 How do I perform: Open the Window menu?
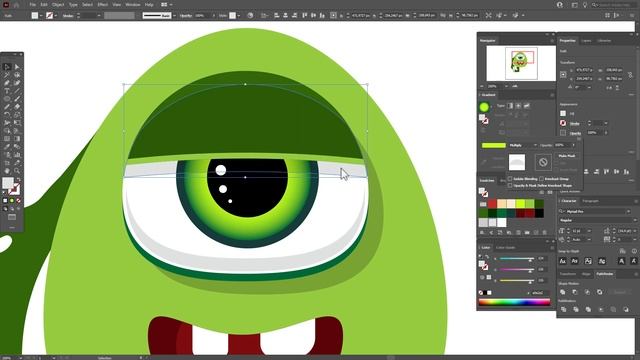click(133, 4)
